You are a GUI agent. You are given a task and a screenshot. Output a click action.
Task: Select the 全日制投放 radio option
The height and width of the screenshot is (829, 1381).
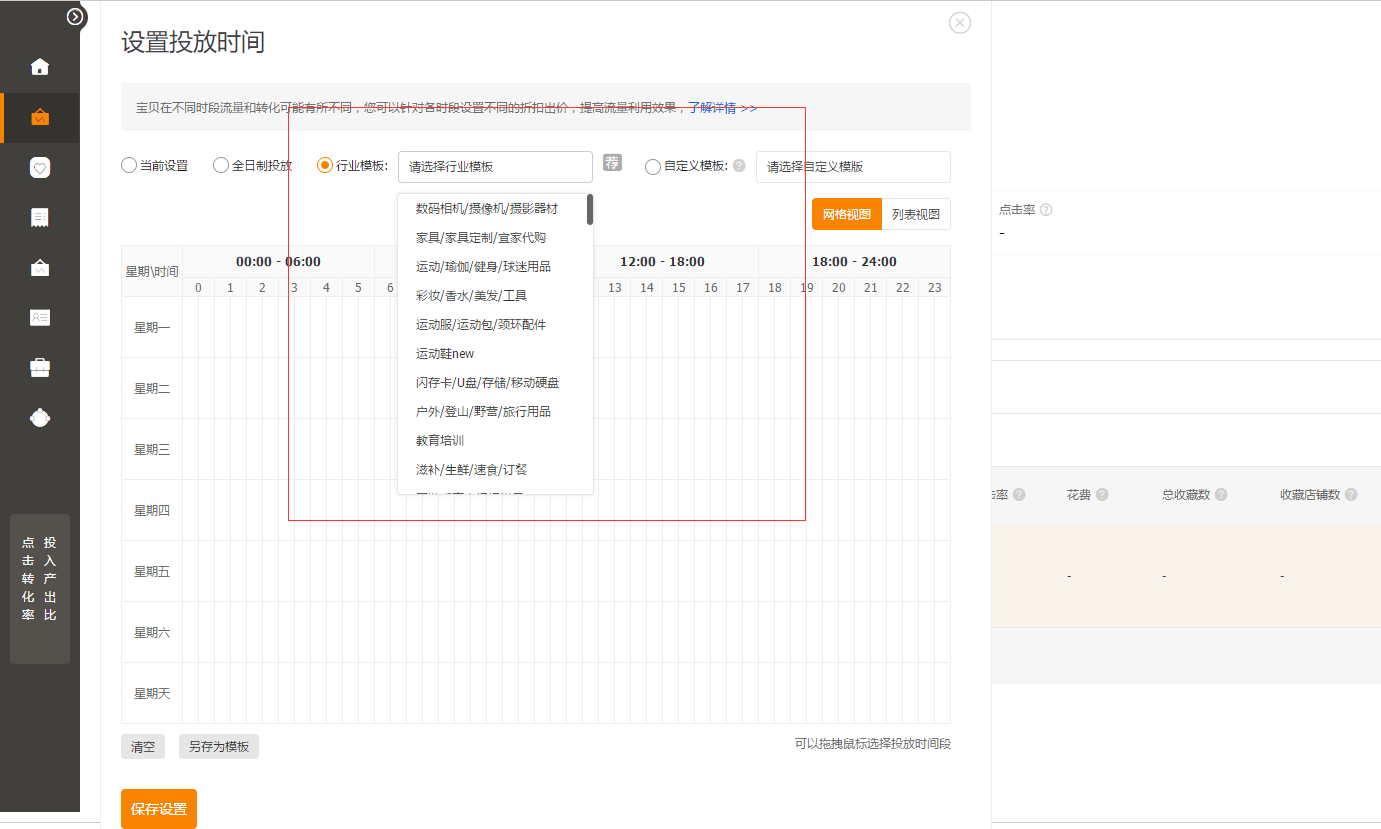pyautogui.click(x=221, y=166)
